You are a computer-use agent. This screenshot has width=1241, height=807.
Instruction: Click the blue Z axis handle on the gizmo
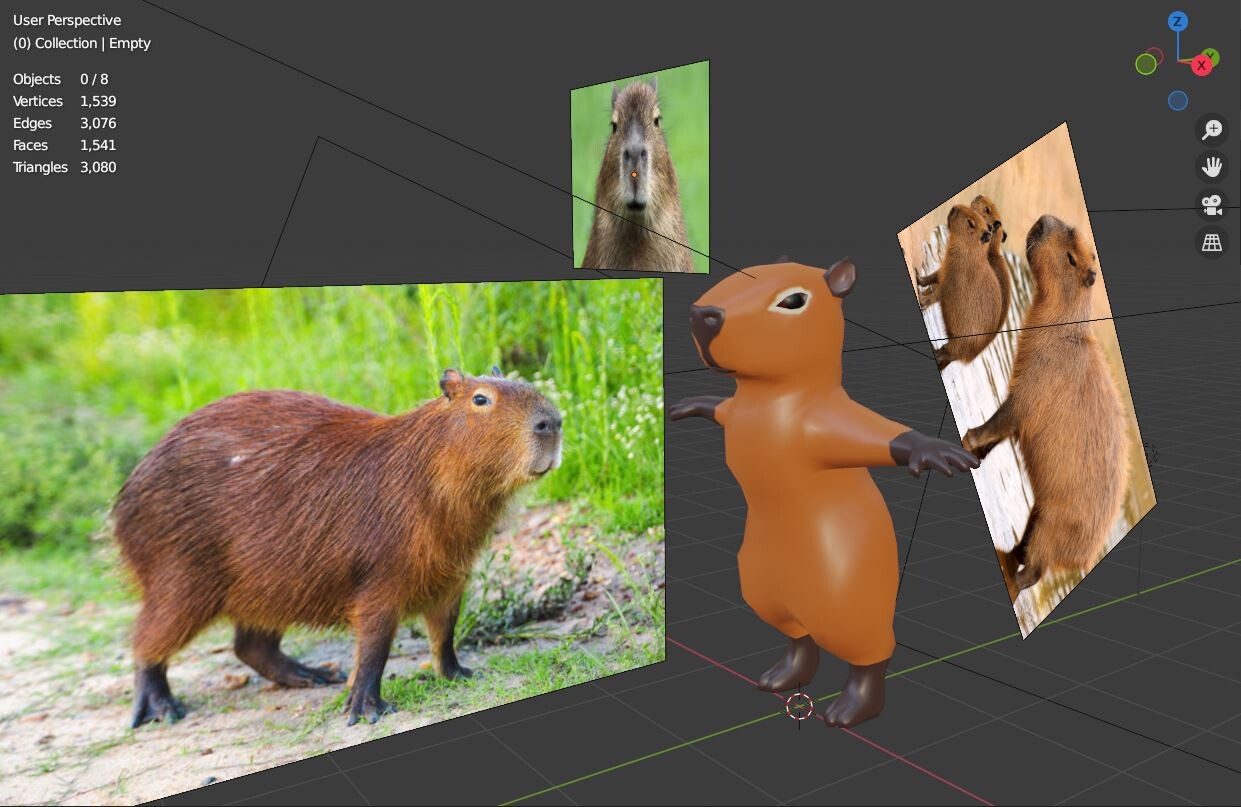click(x=1178, y=21)
